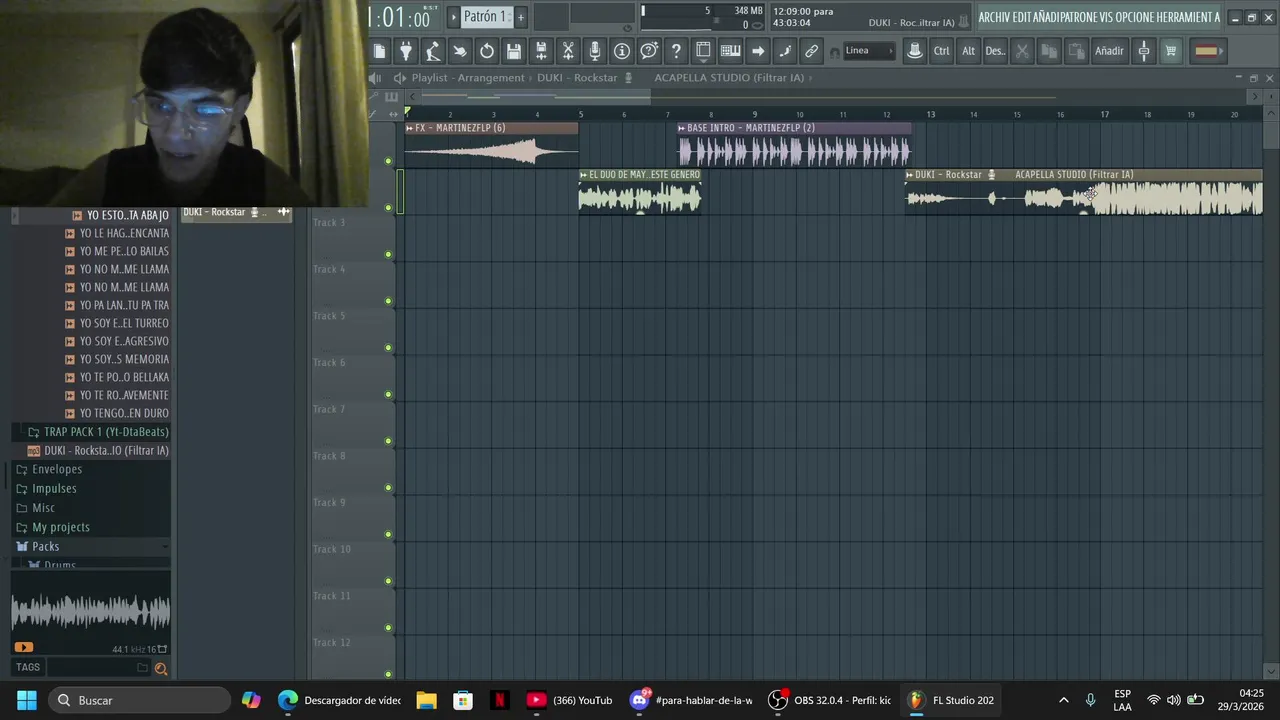This screenshot has width=1280, height=720.
Task: Click the step curve icon beside the link icon
Action: pos(785,51)
